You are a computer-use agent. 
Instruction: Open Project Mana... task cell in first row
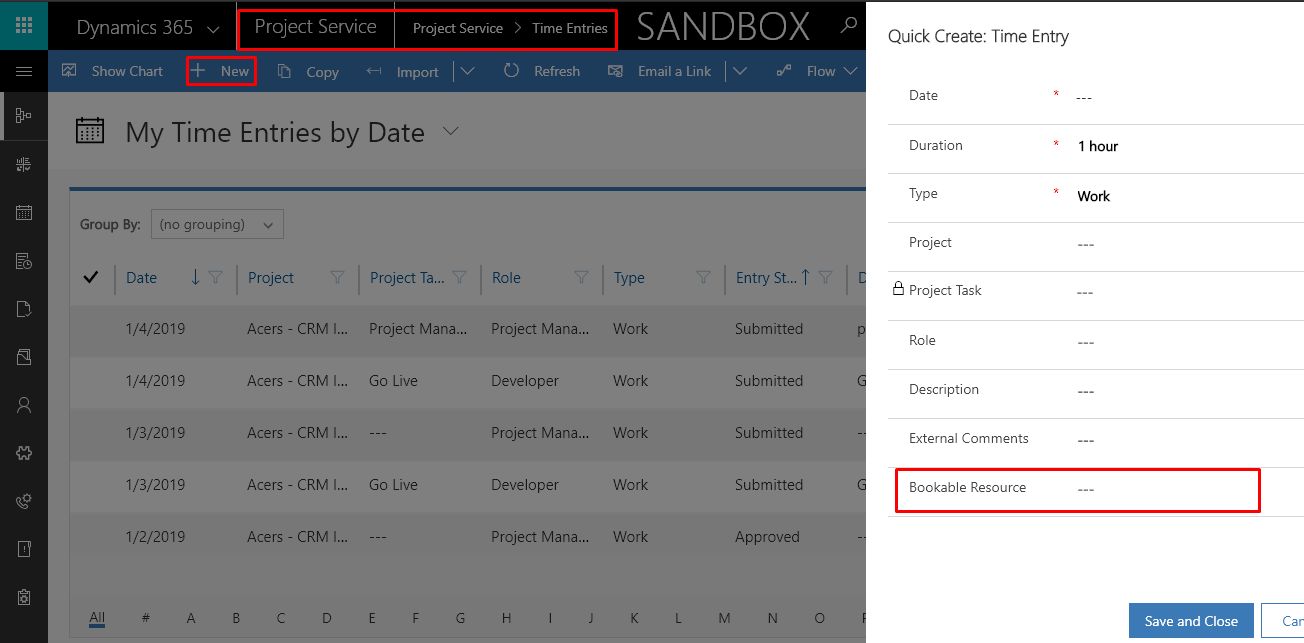click(418, 329)
